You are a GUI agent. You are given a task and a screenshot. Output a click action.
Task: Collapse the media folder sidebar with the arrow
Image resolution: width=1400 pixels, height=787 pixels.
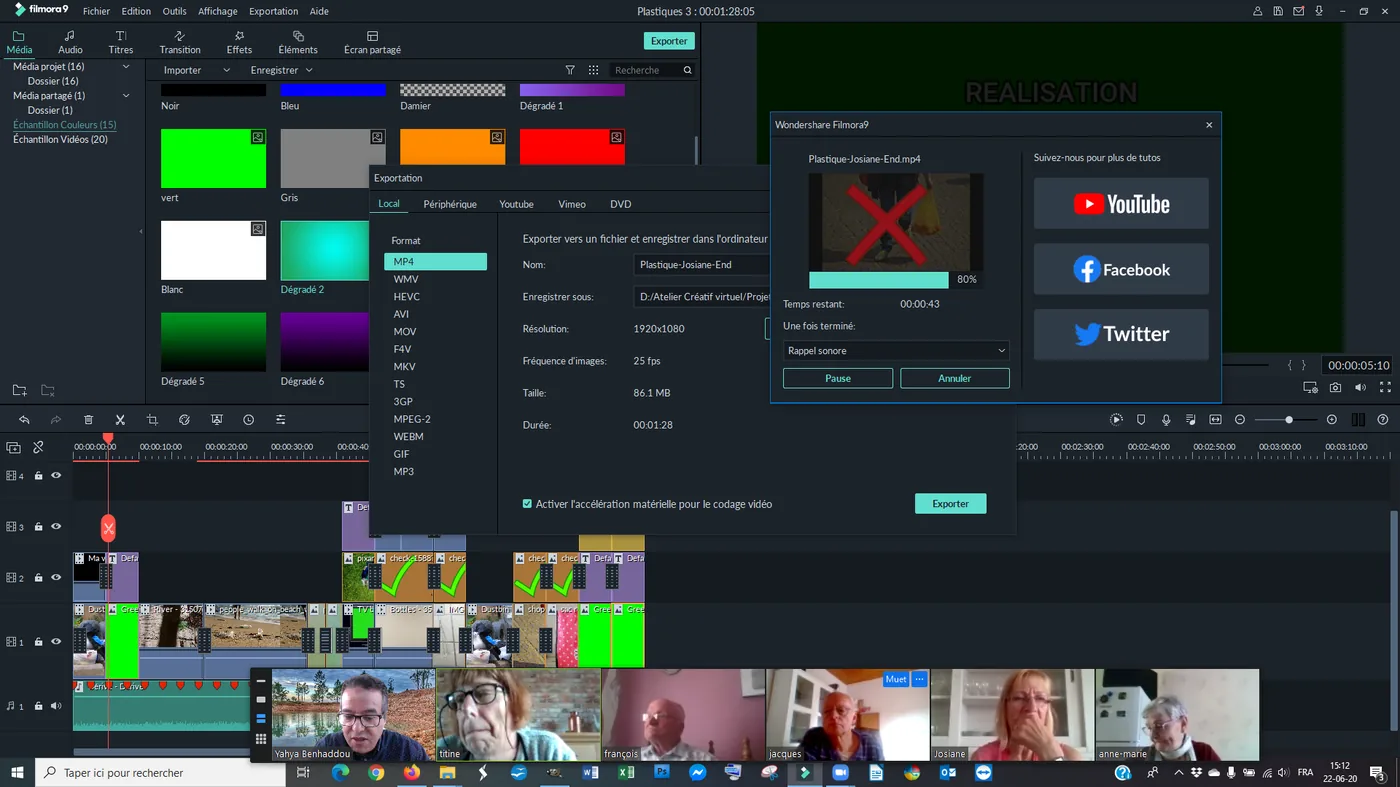coord(140,231)
